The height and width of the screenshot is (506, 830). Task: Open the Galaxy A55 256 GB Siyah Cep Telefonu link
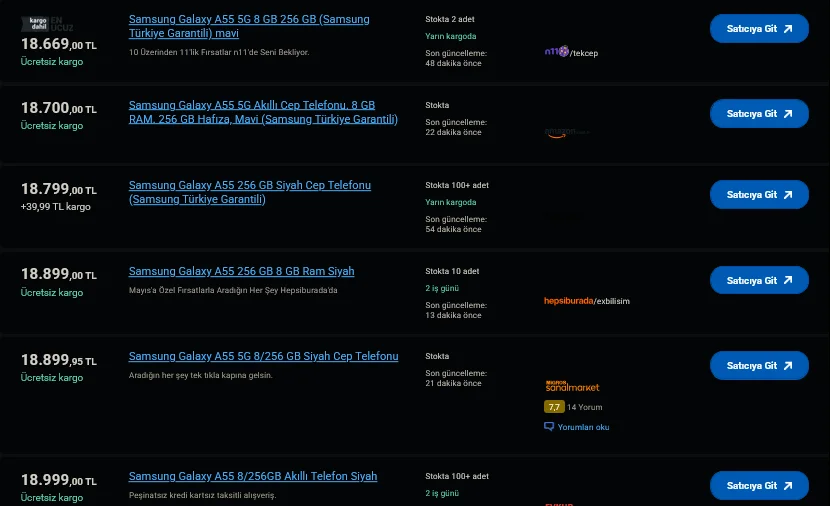pyautogui.click(x=250, y=192)
